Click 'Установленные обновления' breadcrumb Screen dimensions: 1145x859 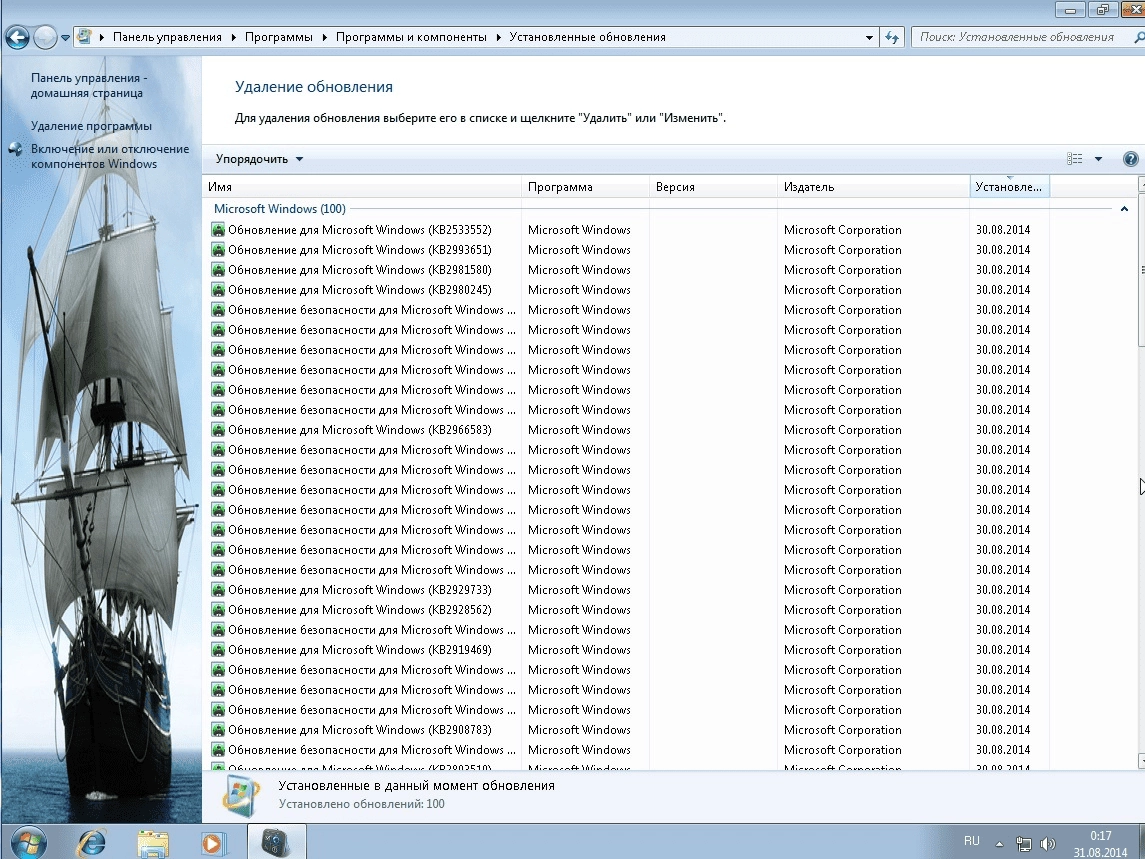(x=588, y=37)
